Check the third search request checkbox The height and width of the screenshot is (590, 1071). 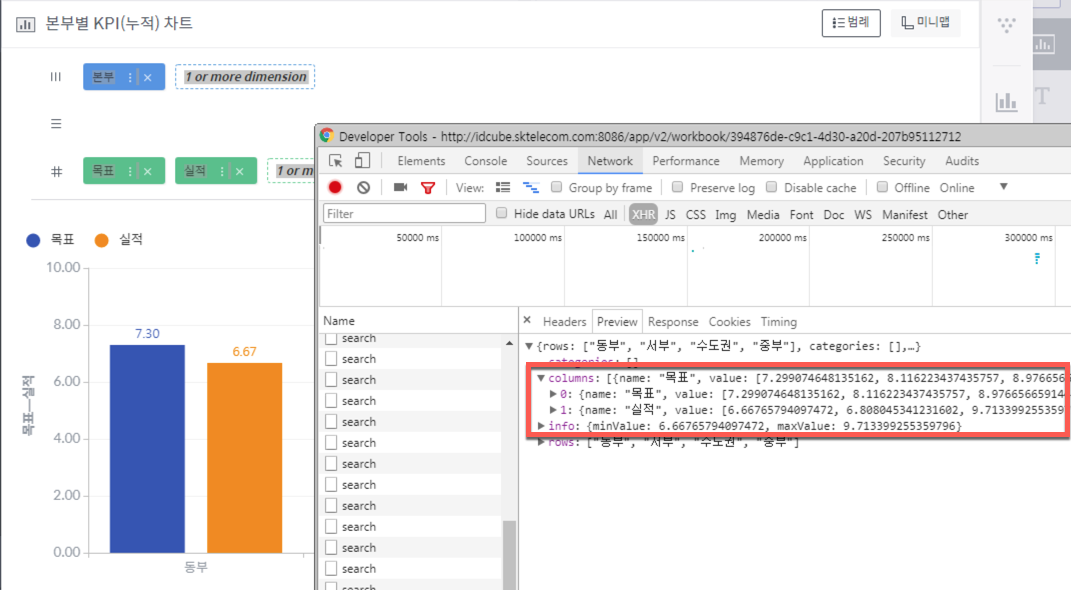pos(331,380)
